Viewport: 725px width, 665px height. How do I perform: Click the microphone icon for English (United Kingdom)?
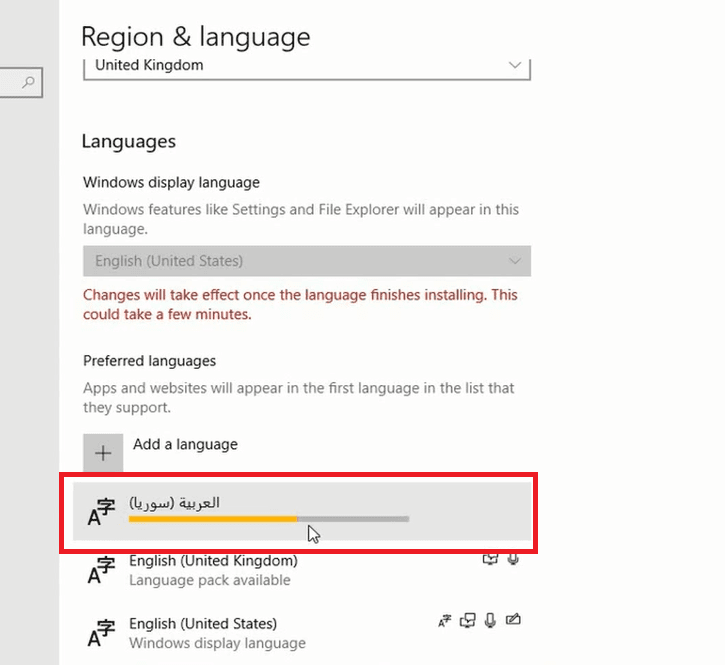(x=513, y=560)
